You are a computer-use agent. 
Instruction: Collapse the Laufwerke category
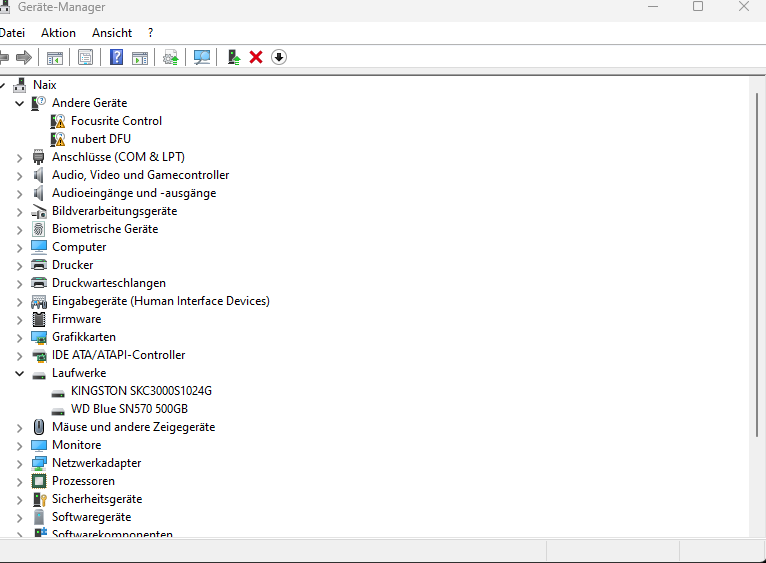pyautogui.click(x=20, y=373)
